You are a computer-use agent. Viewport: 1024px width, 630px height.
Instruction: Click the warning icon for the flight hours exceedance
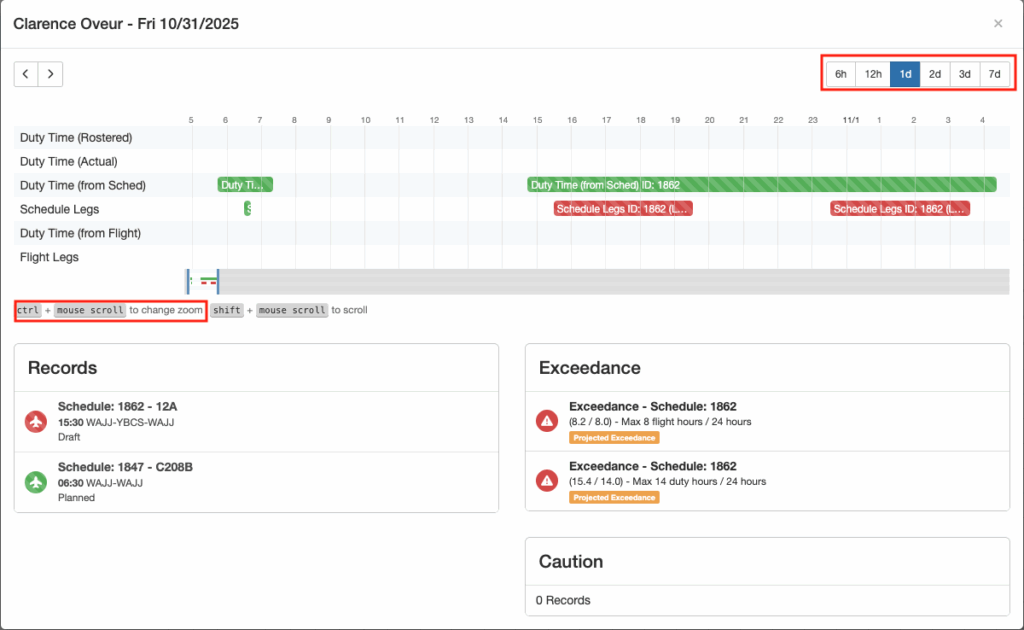tap(547, 421)
